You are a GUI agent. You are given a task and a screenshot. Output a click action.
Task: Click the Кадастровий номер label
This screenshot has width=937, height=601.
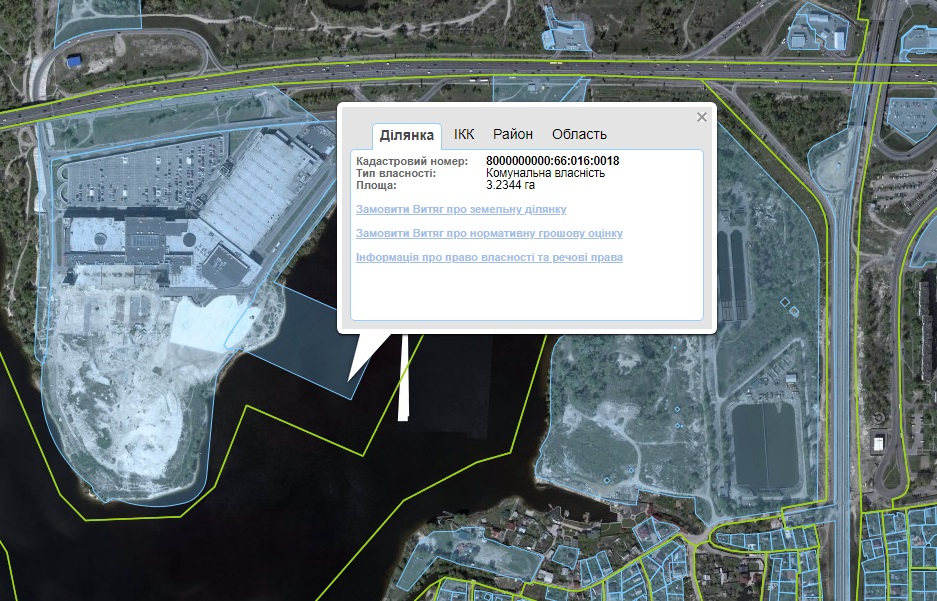(x=412, y=161)
